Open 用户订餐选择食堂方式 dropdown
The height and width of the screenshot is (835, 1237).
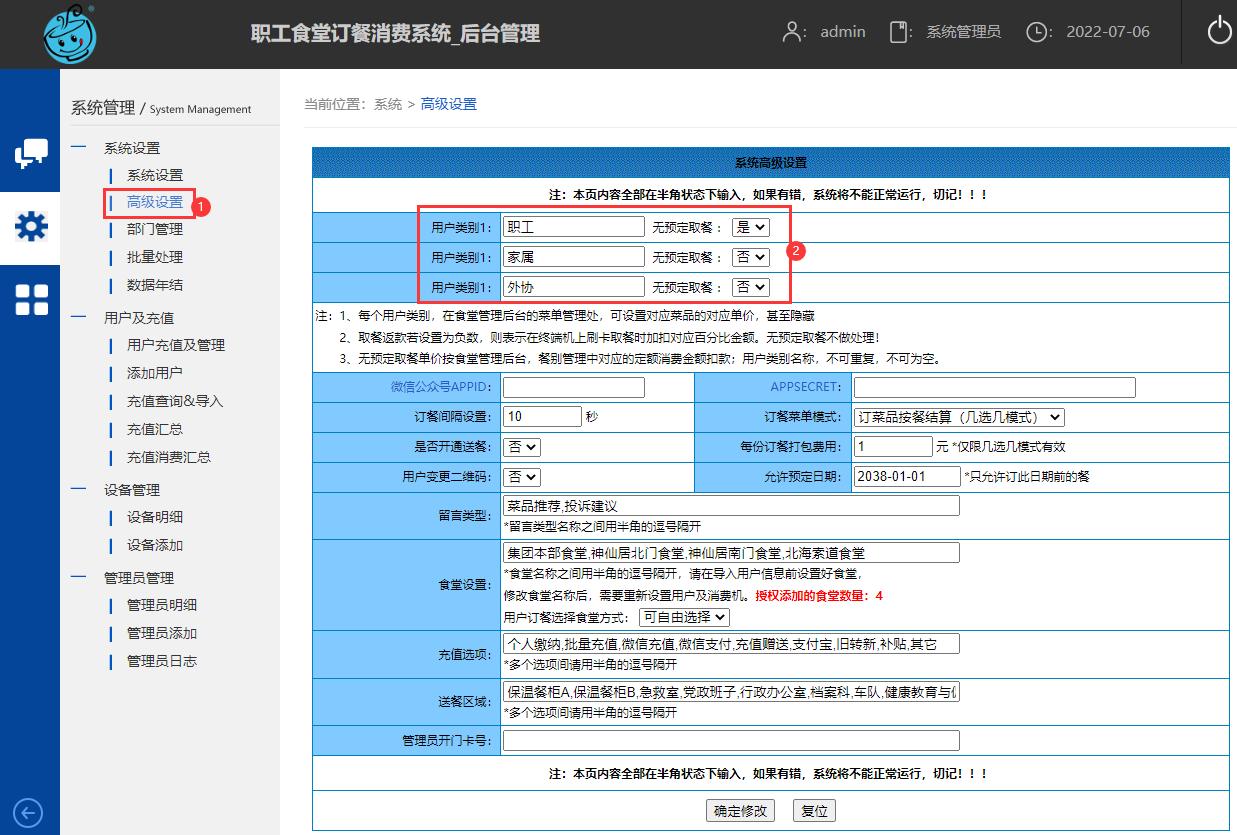[685, 617]
